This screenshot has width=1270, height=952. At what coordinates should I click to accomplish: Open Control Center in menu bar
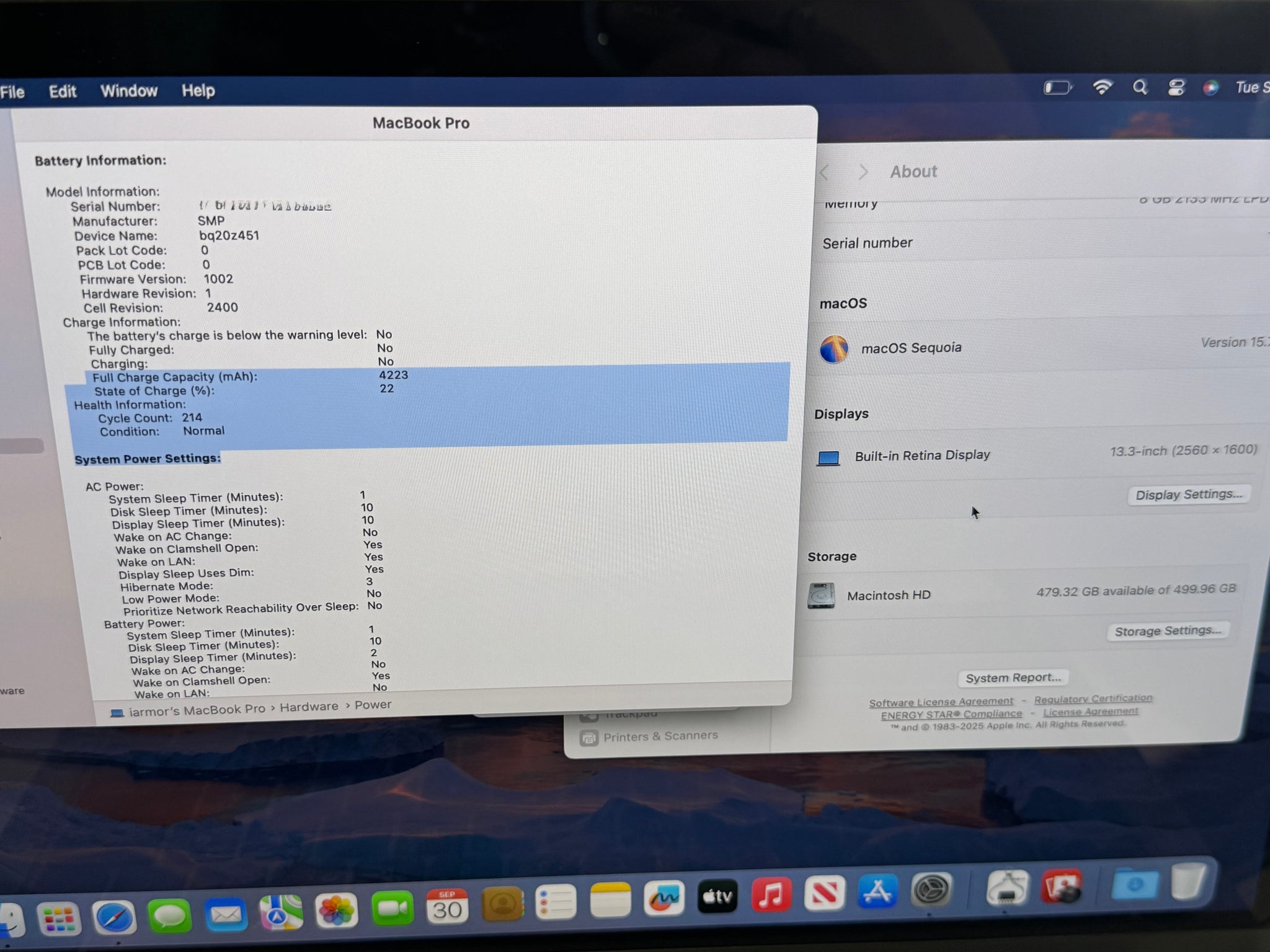[x=1176, y=87]
